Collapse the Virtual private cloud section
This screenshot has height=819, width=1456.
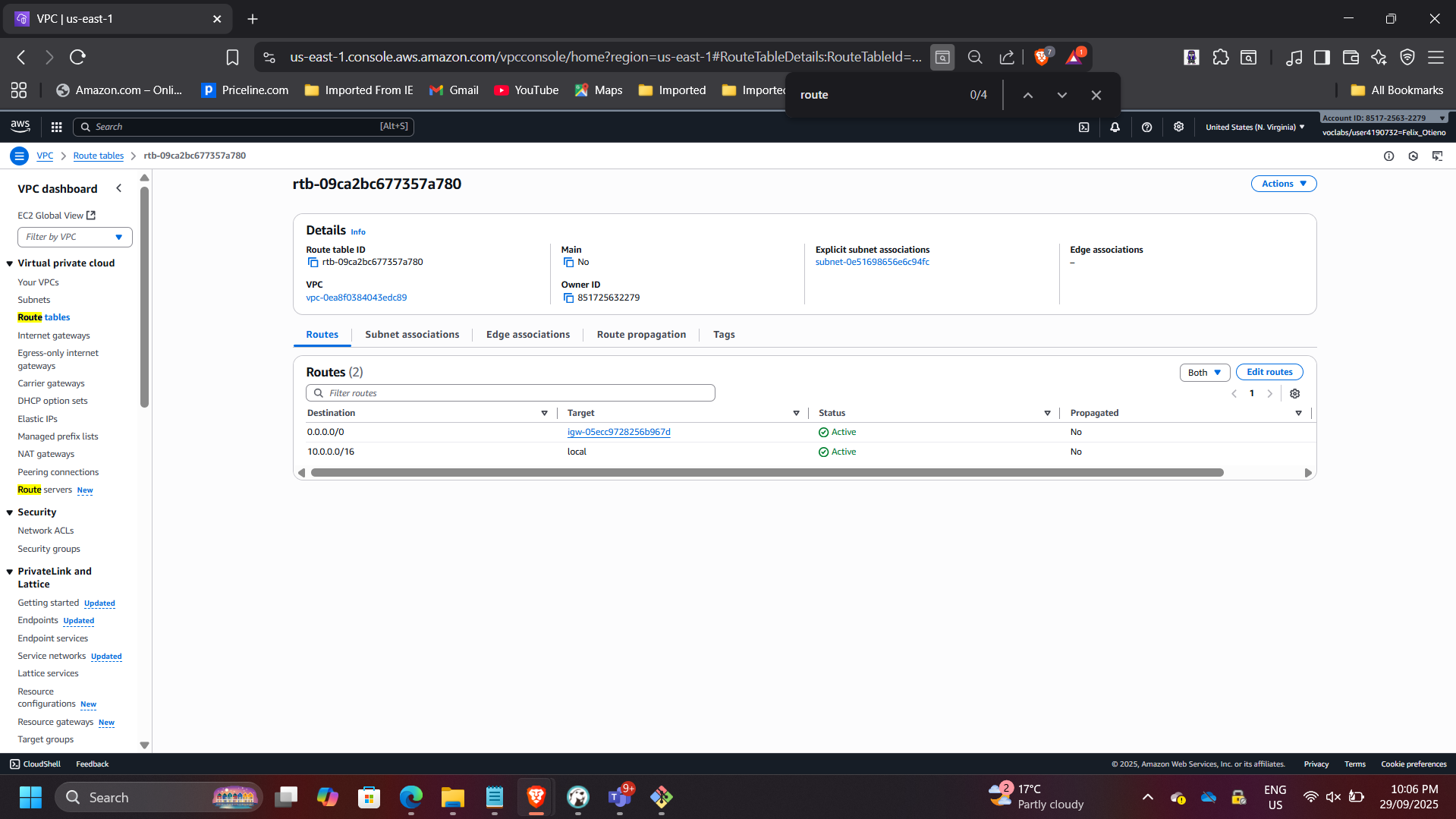coord(10,263)
